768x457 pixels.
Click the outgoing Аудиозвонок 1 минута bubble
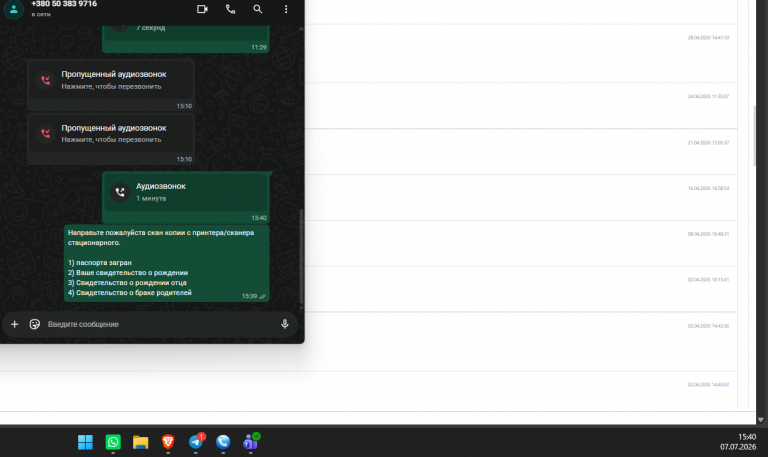click(186, 197)
